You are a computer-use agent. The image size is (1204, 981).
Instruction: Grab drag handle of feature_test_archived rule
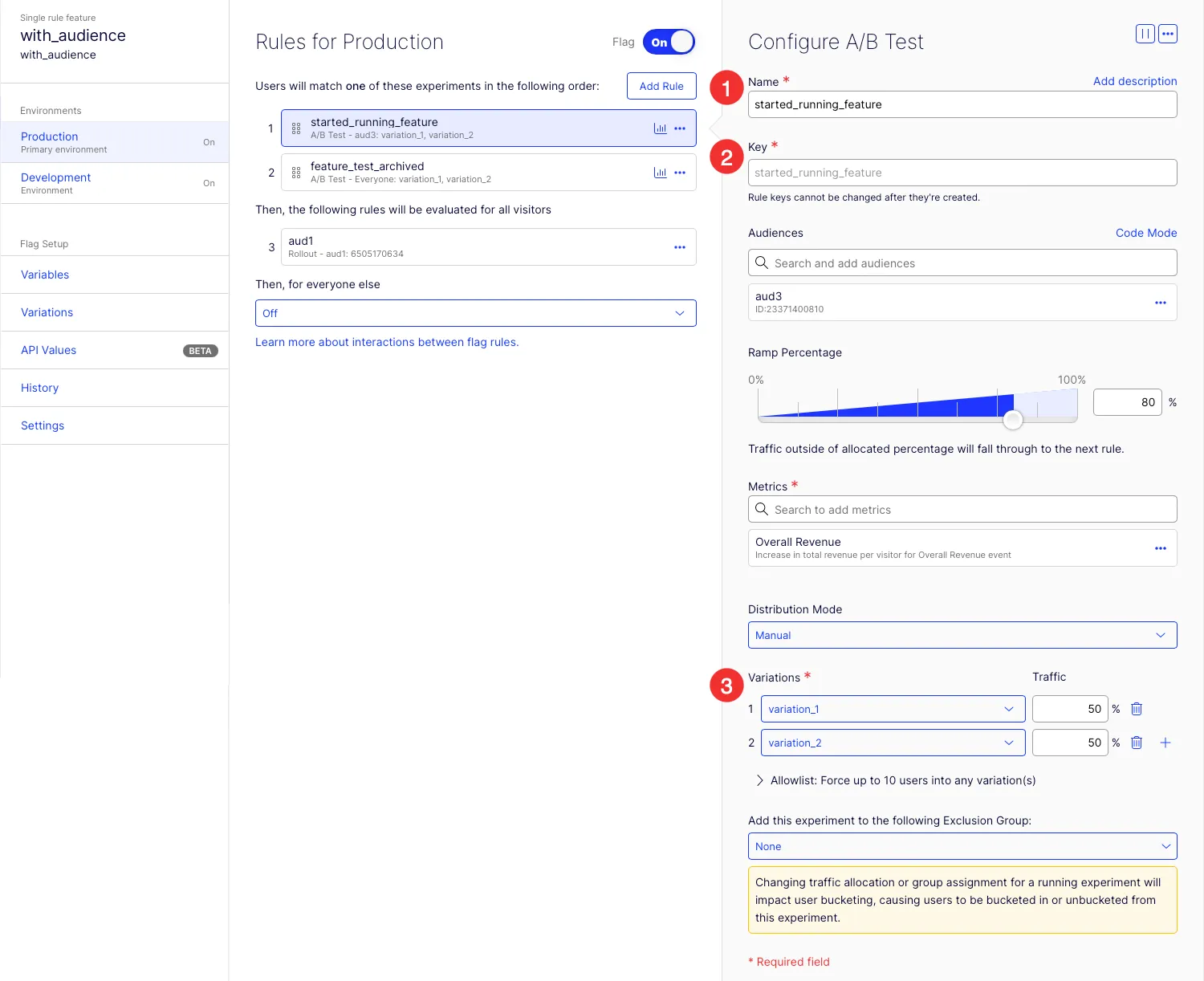point(296,173)
